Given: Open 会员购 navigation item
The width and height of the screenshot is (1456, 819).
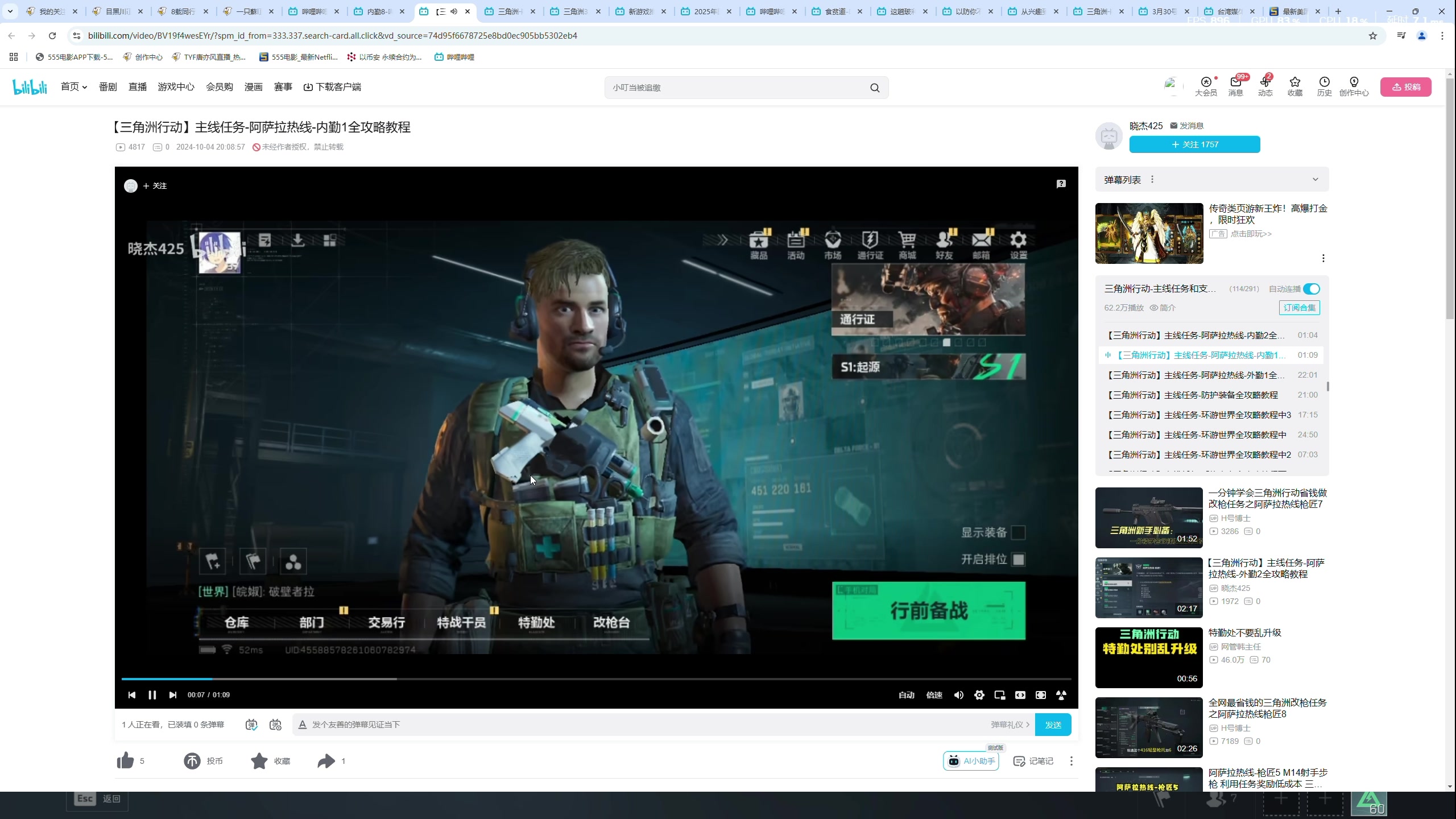Looking at the screenshot, I should [220, 87].
